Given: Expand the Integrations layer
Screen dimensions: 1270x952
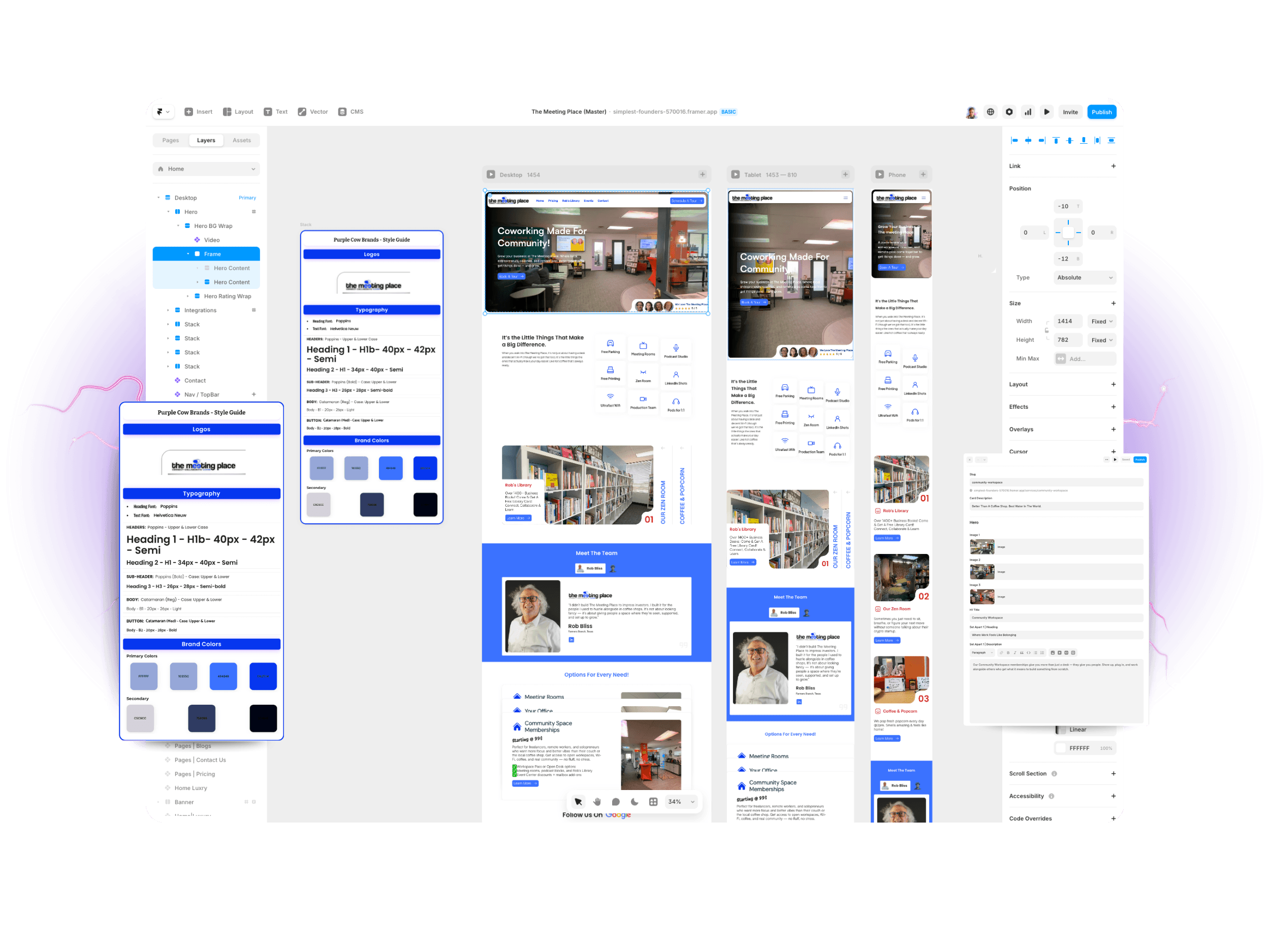Looking at the screenshot, I should pyautogui.click(x=168, y=310).
